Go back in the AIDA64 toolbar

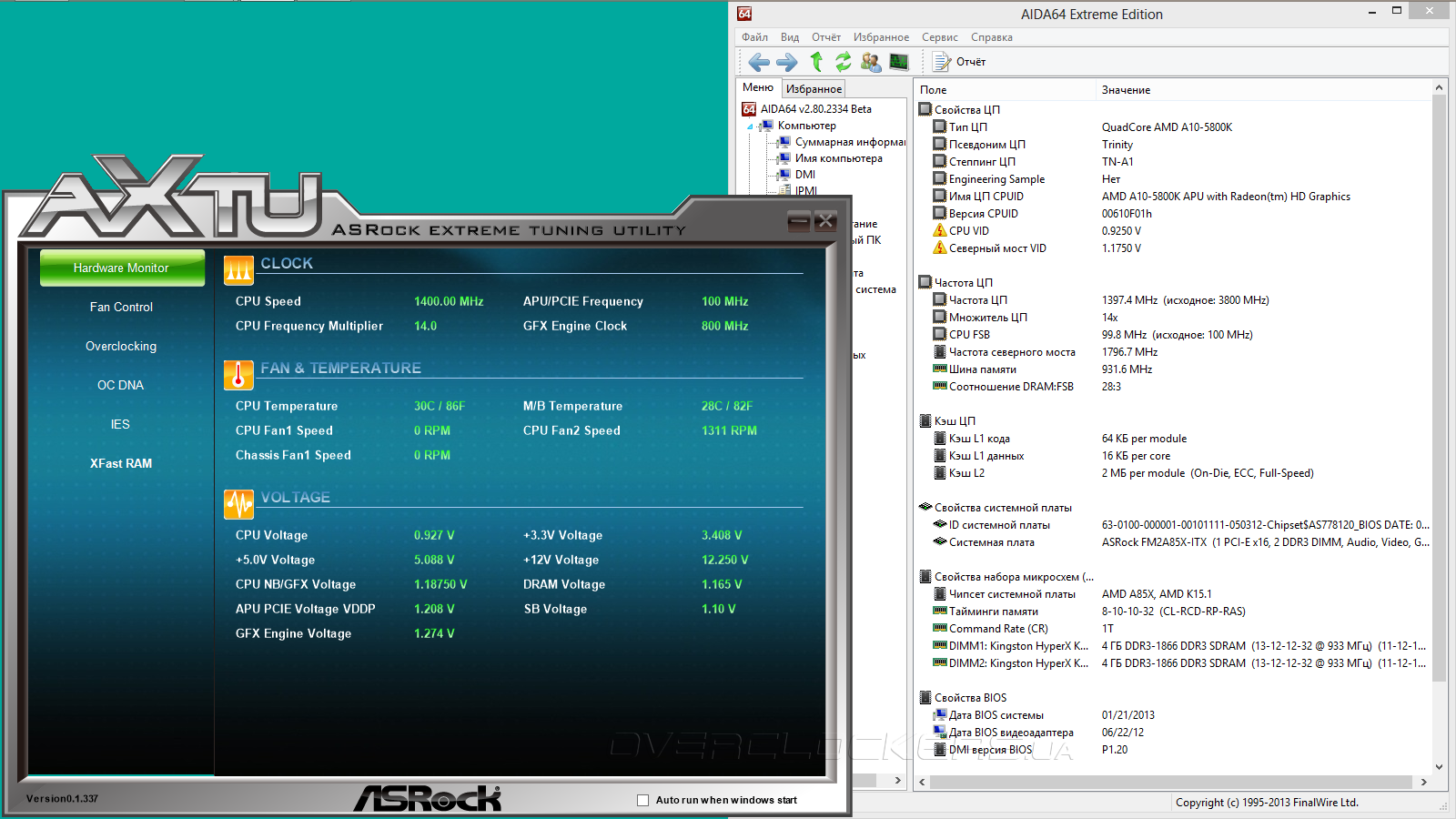click(759, 62)
